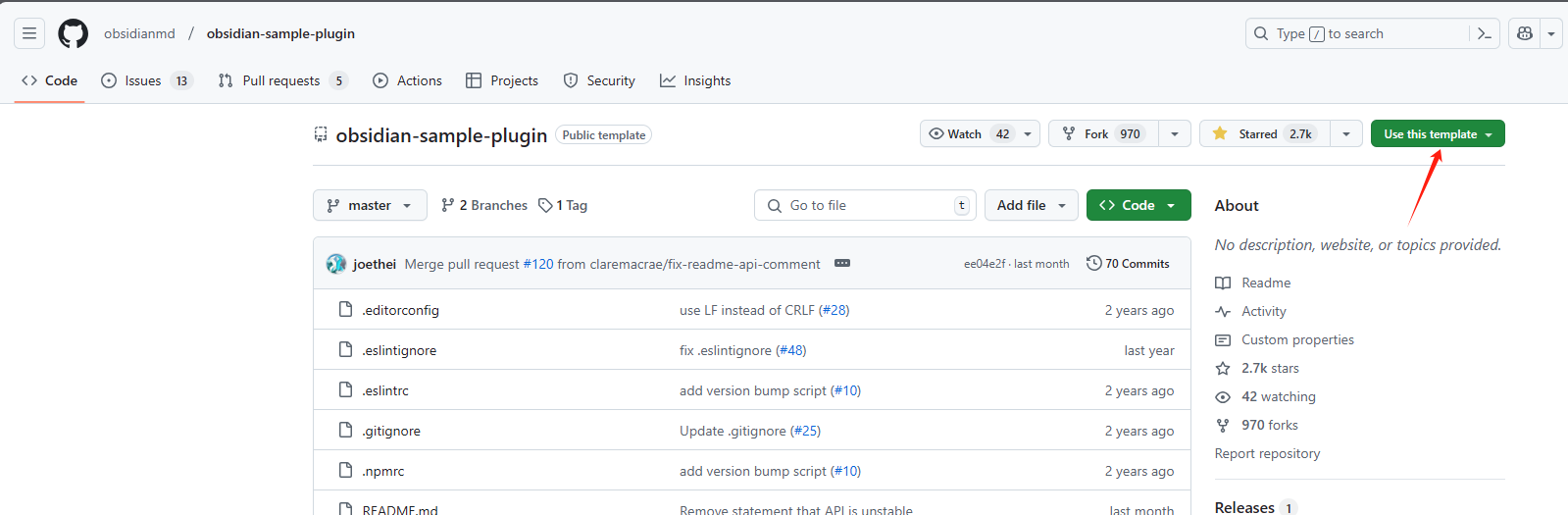Click the GitHub logo icon
This screenshot has width=1568, height=515.
73,33
